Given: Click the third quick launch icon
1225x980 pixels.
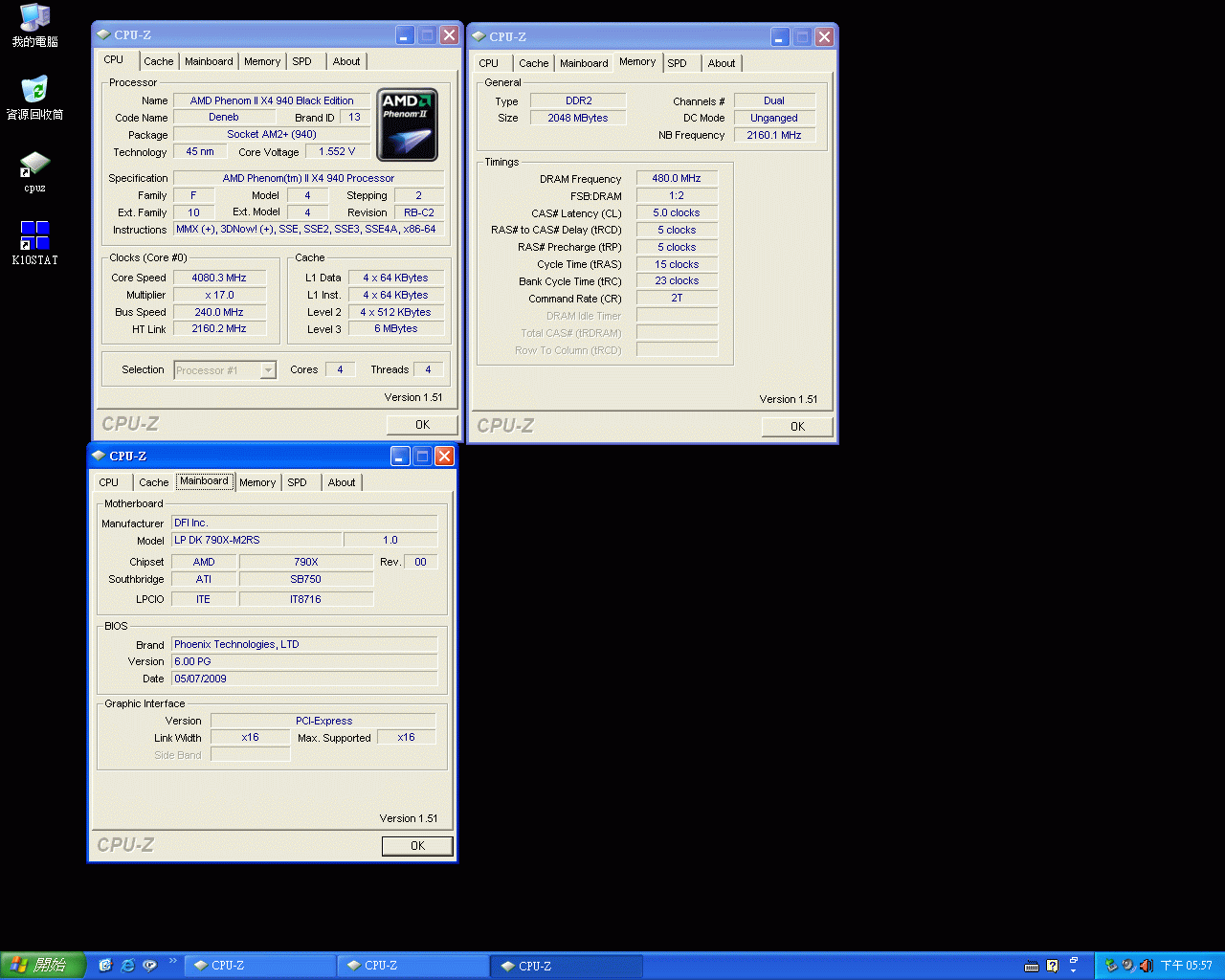Looking at the screenshot, I should [149, 966].
